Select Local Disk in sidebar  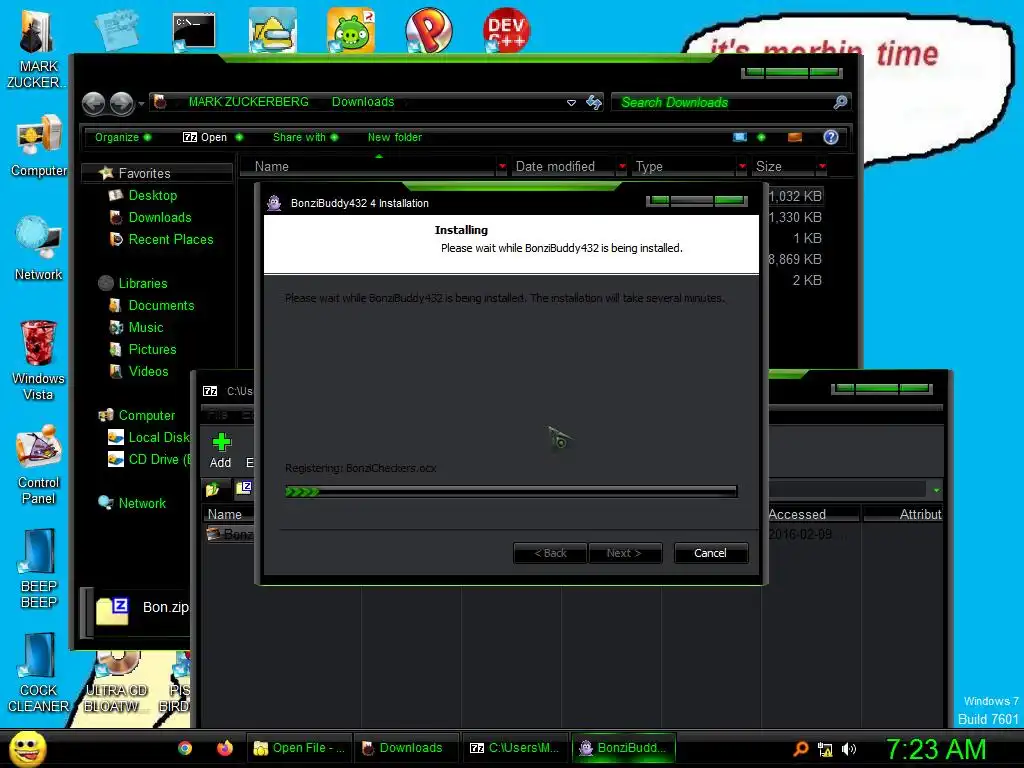(x=149, y=438)
